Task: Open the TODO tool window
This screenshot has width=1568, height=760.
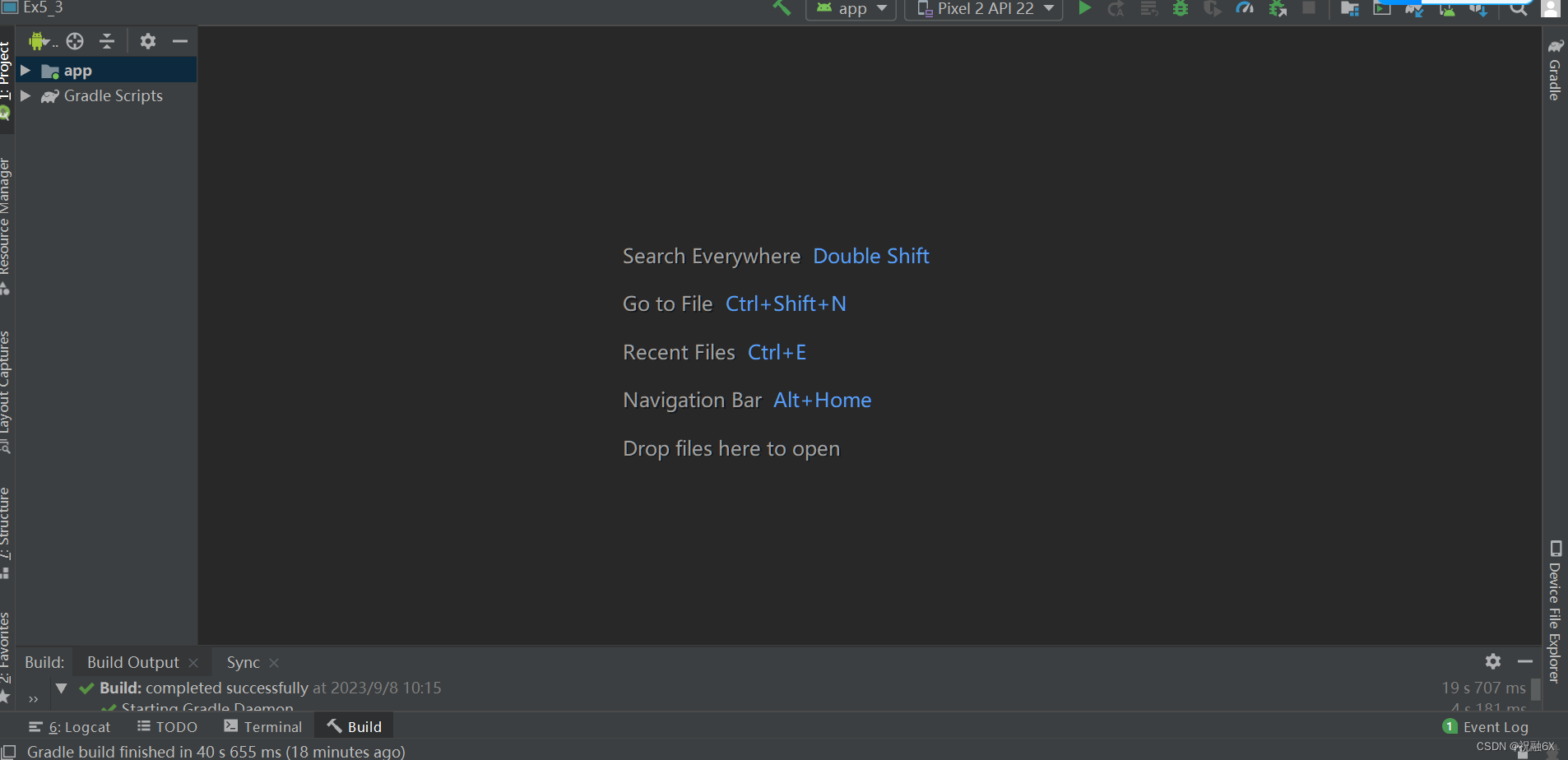Action: click(x=167, y=727)
